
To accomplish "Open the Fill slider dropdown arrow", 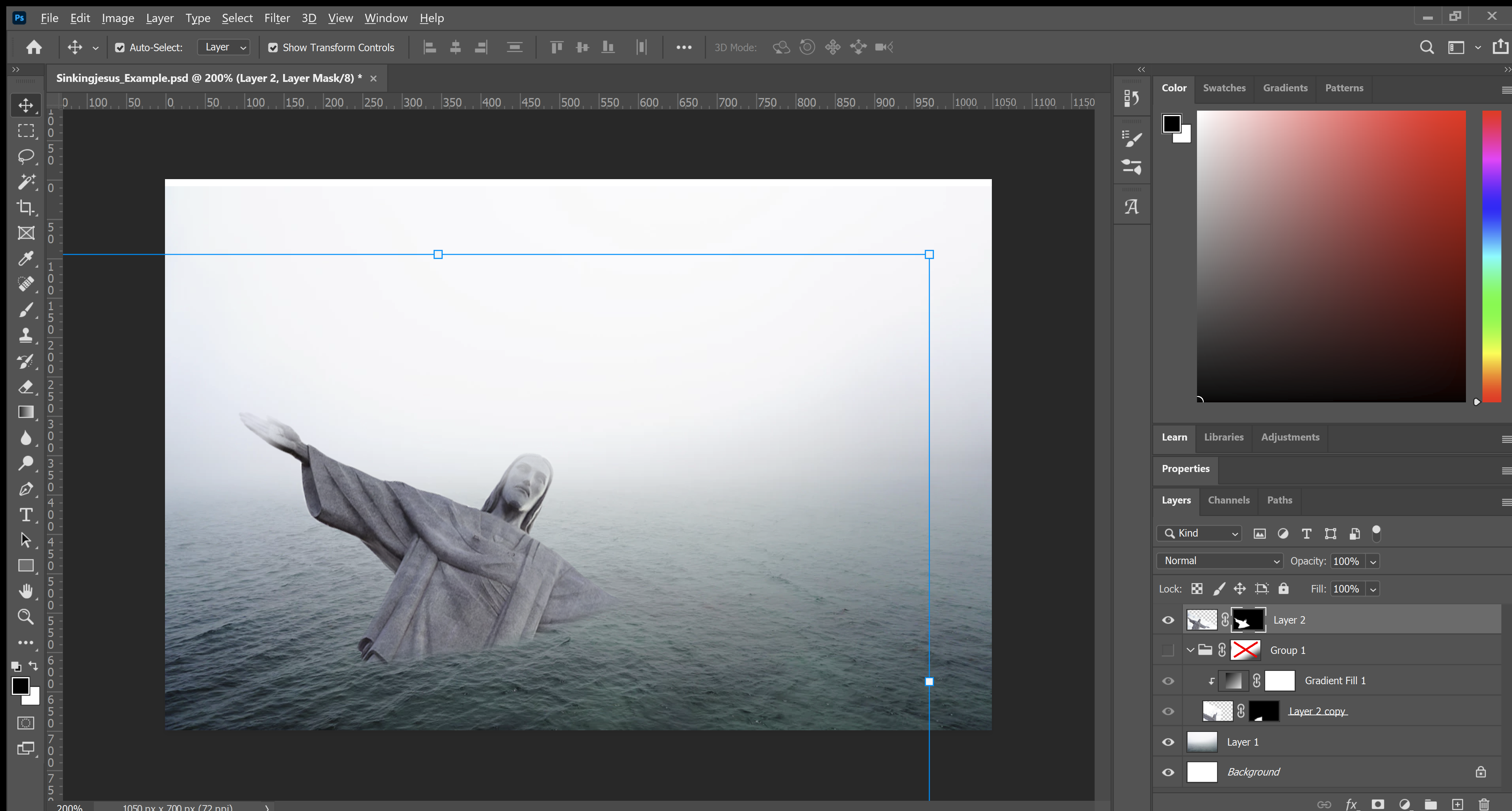I will click(1373, 589).
